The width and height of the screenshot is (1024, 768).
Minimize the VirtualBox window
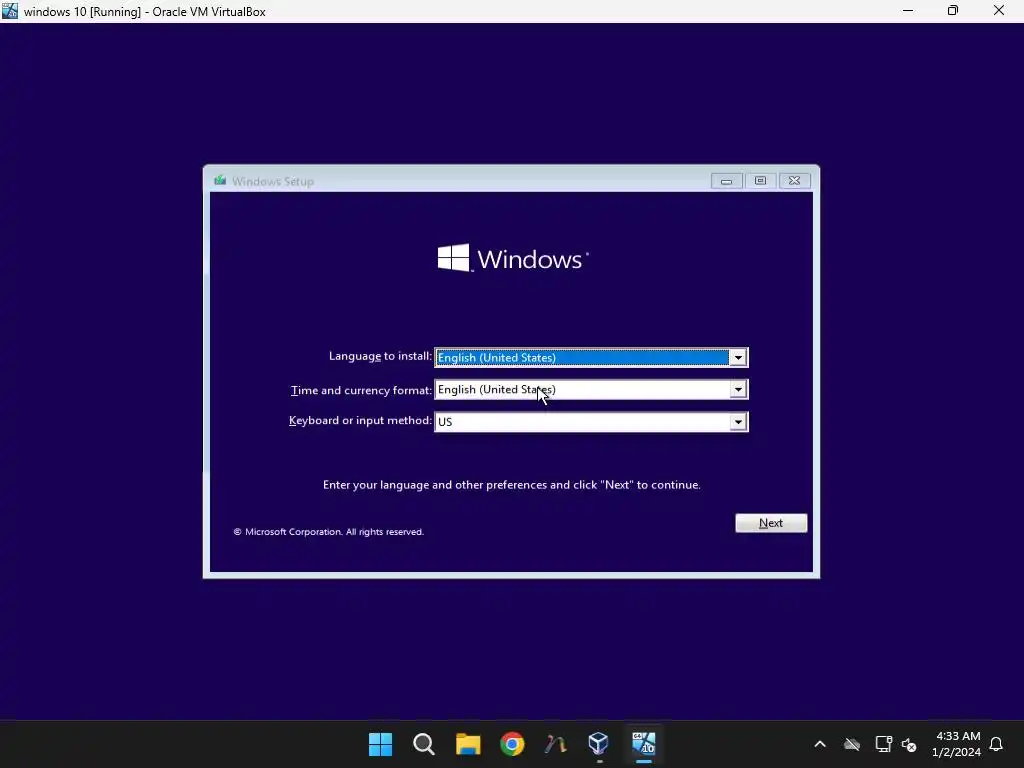tap(908, 11)
